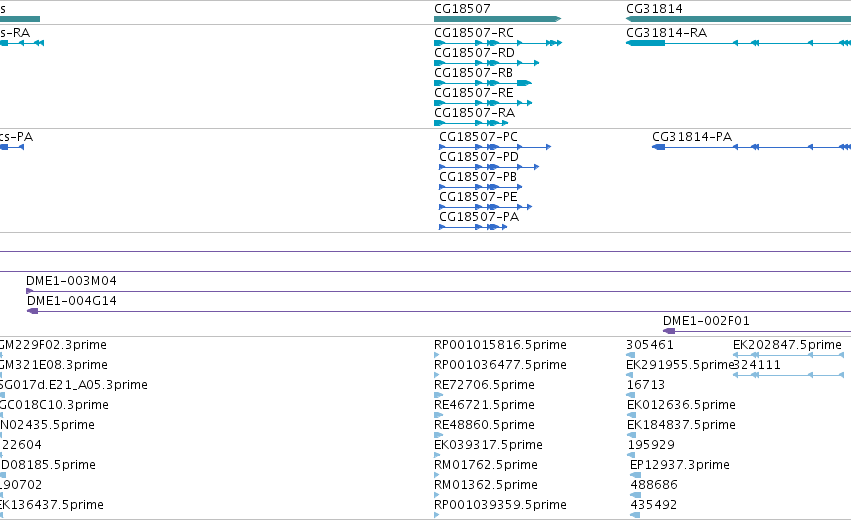The image size is (851, 520).
Task: Select EST EK039317.5prime
Action: click(x=488, y=446)
